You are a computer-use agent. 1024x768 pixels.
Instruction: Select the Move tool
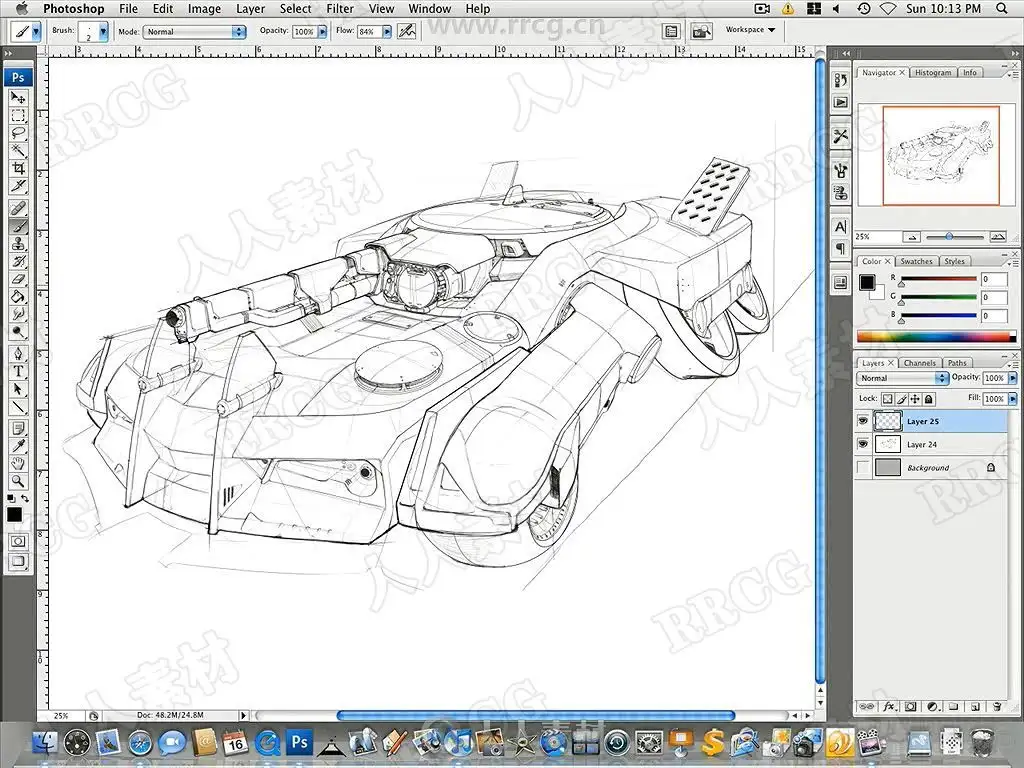(x=18, y=97)
